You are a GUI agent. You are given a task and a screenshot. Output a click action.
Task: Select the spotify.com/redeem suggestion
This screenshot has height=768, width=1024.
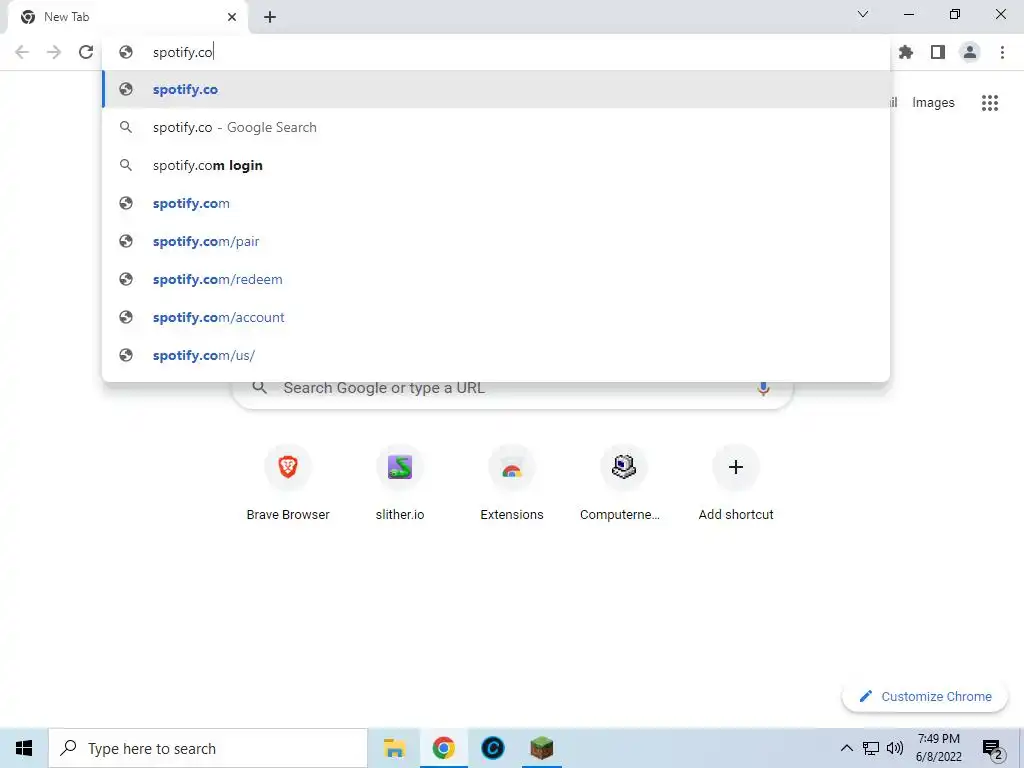tap(496, 279)
